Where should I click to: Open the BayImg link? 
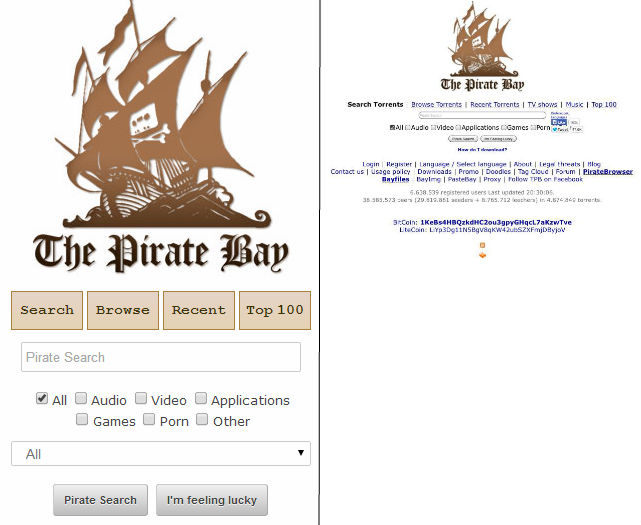coord(428,179)
